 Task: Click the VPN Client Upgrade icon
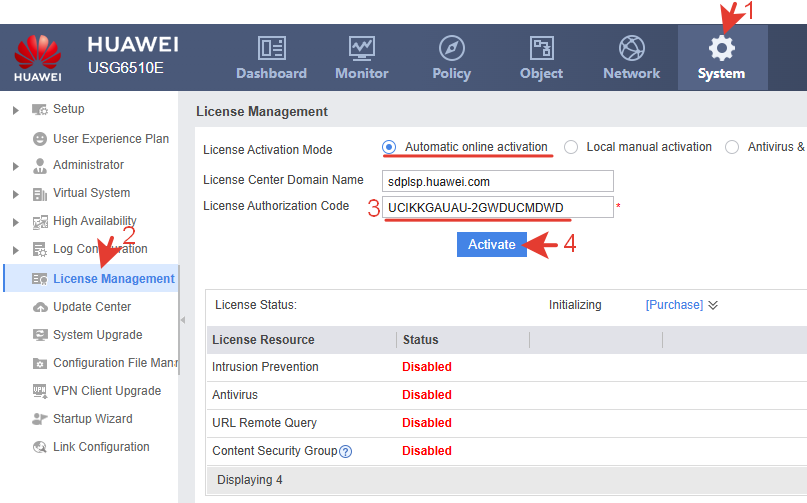[40, 391]
